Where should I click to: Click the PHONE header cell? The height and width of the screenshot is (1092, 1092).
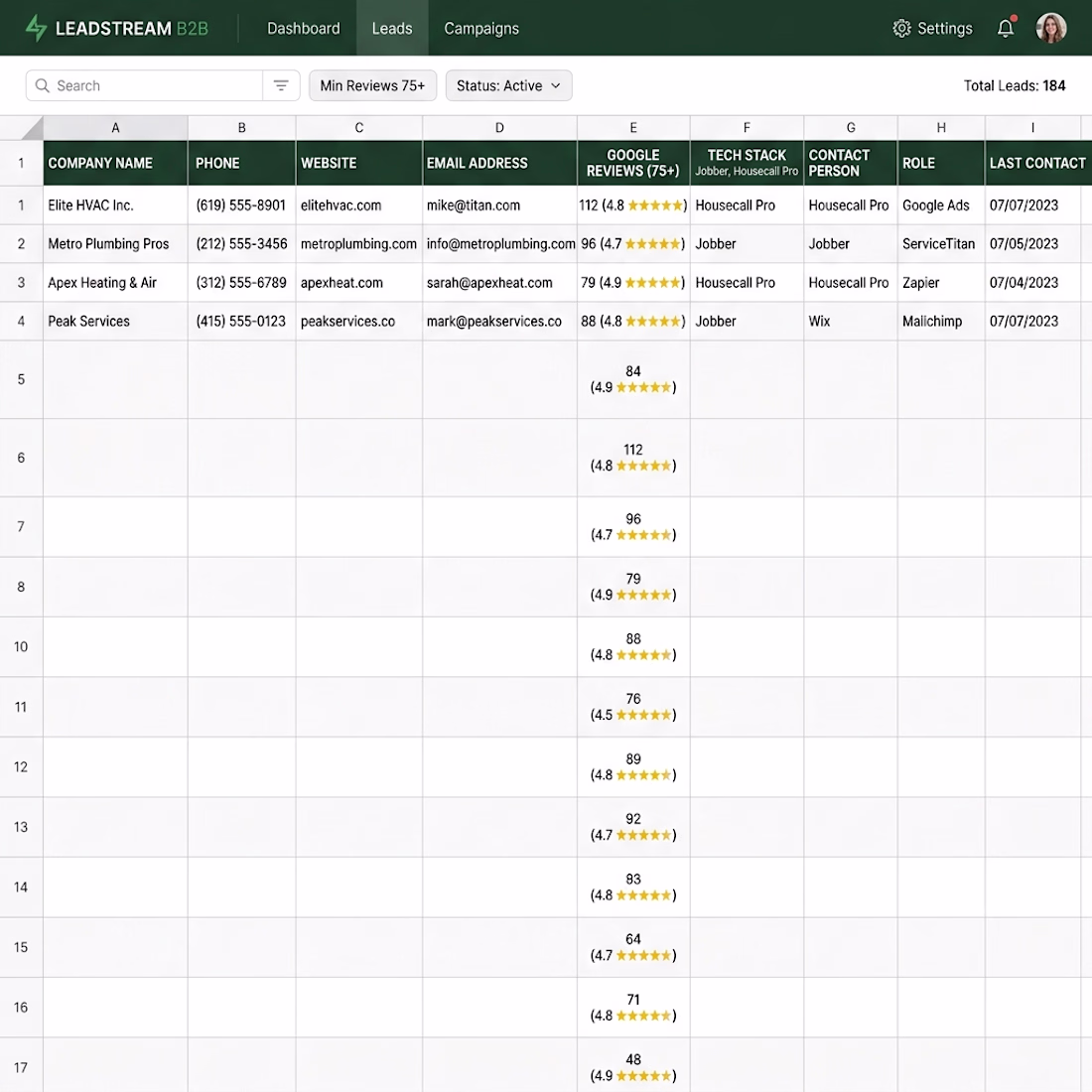point(241,163)
